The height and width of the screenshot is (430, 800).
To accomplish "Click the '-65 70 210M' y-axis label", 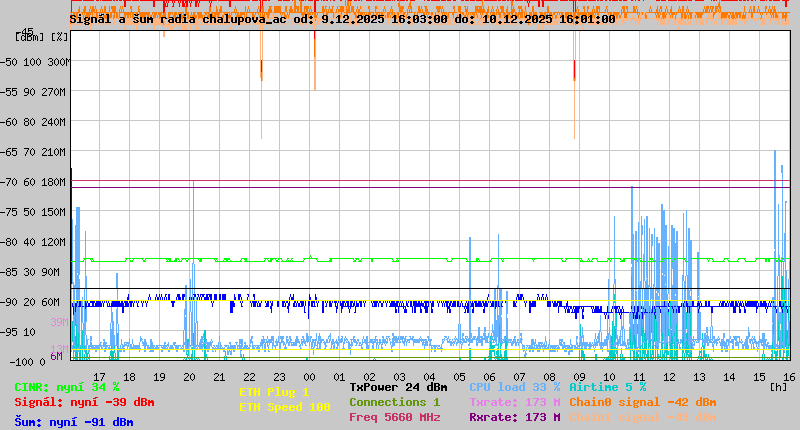I will coord(33,152).
